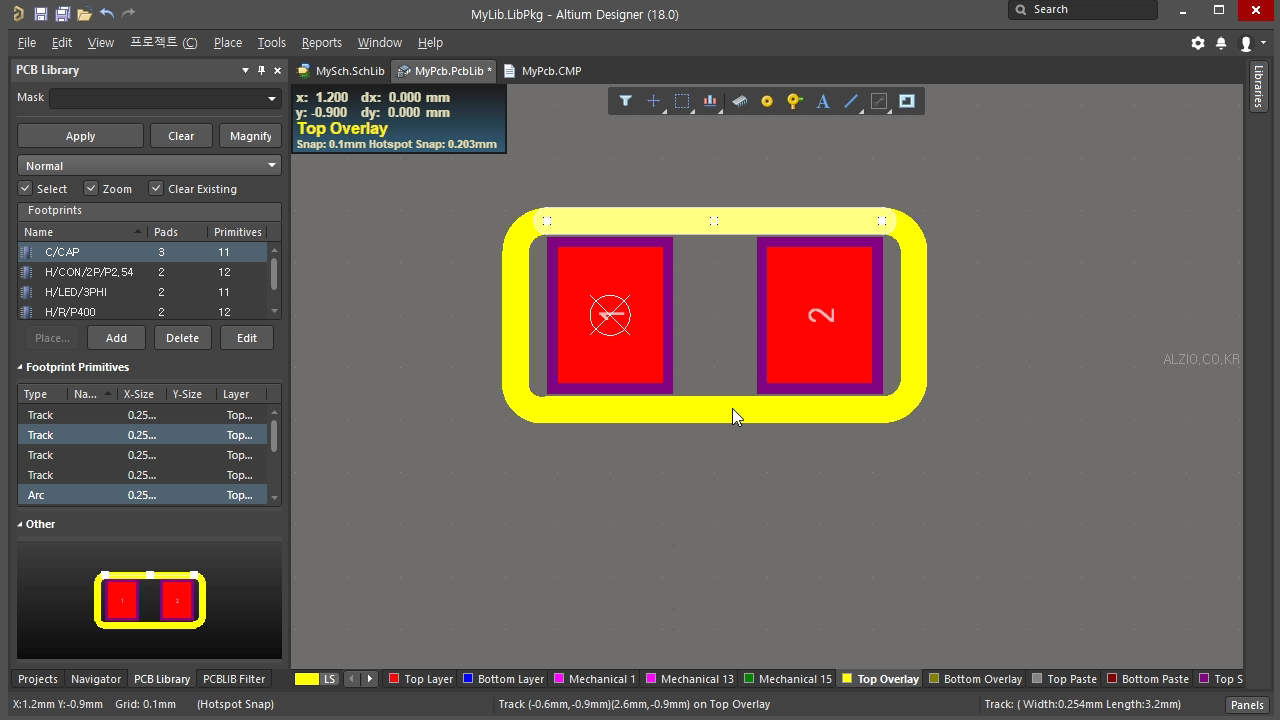Image resolution: width=1280 pixels, height=720 pixels.
Task: Select the Bottom Layer blue swatch tab
Action: point(503,679)
